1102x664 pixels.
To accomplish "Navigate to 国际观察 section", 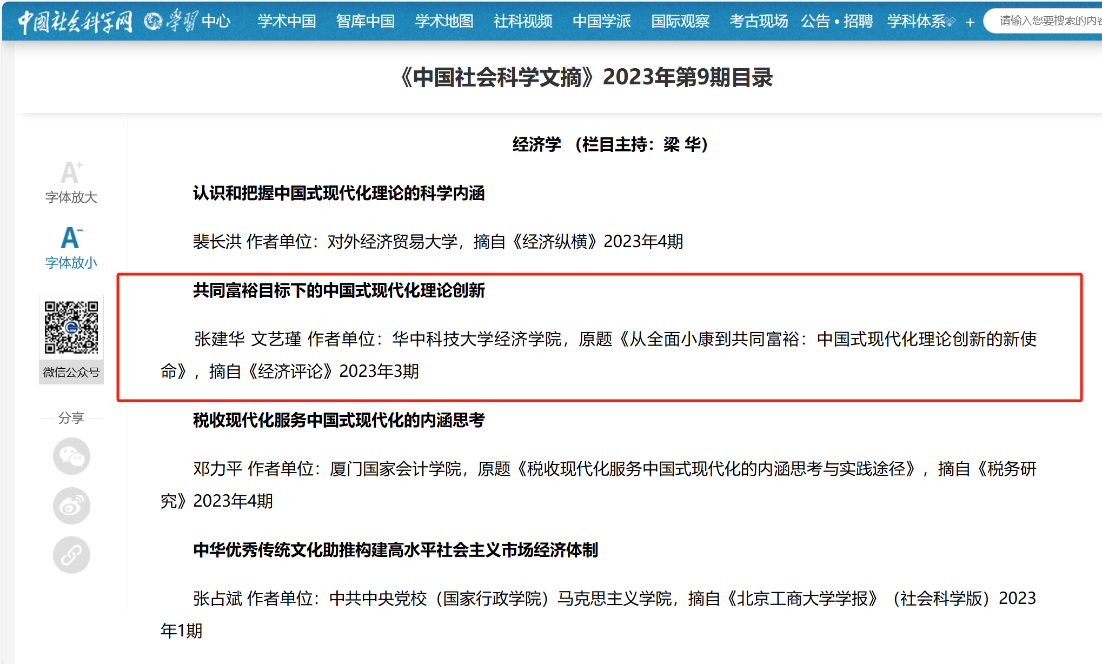I will tap(680, 21).
